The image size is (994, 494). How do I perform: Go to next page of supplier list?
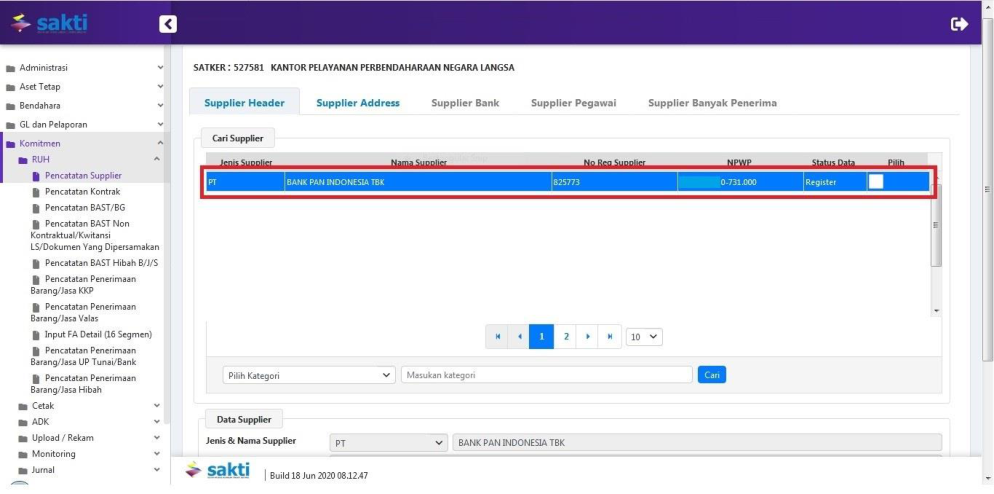coord(588,337)
